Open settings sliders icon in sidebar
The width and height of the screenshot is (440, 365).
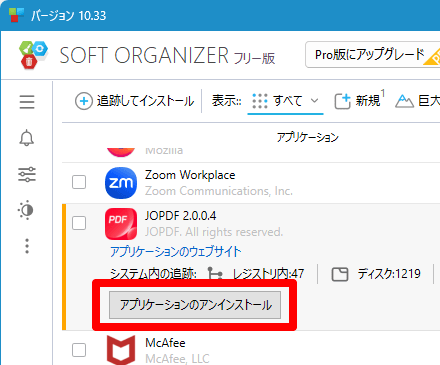pos(27,174)
